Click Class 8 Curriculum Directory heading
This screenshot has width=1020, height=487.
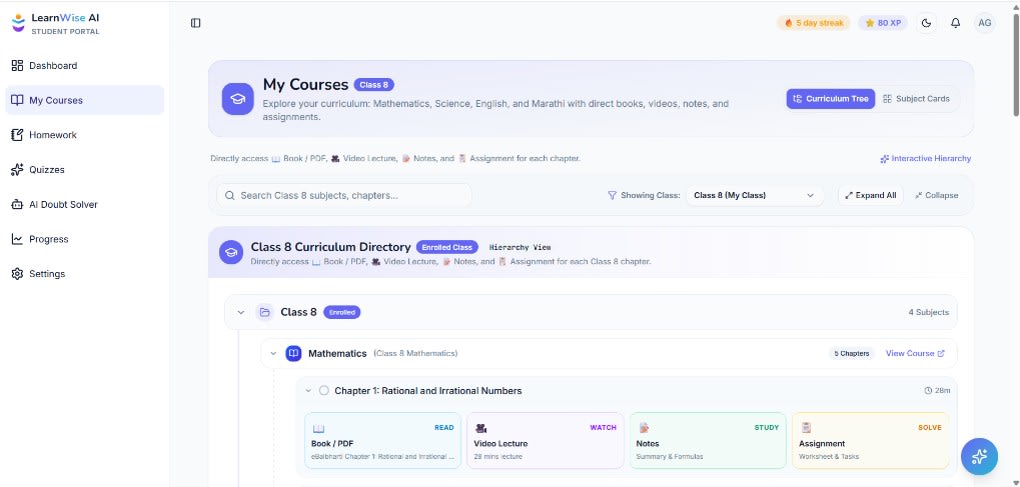point(330,247)
